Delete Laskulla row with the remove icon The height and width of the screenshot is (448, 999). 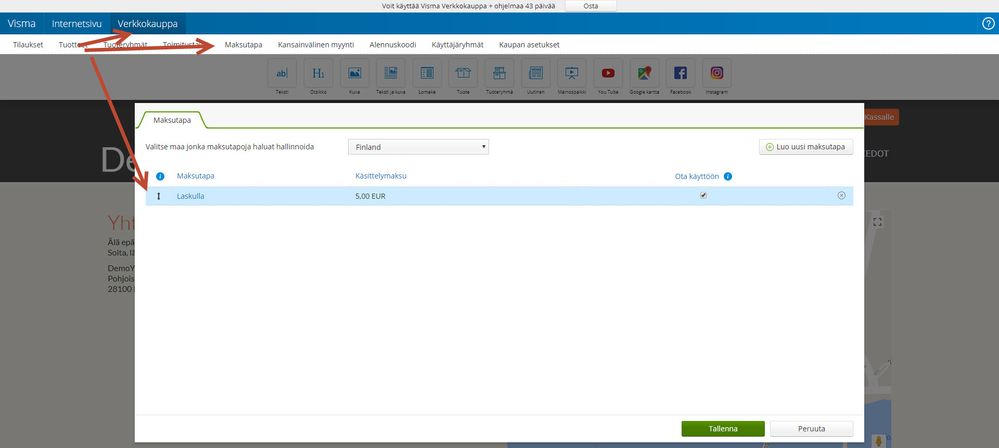point(841,196)
